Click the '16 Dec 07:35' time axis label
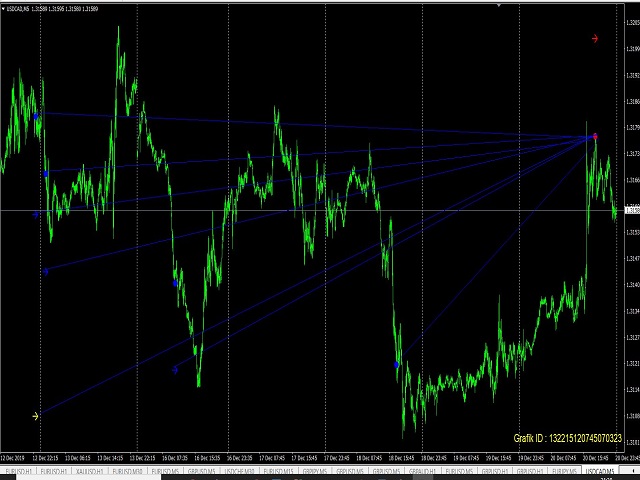Screen dimensions: 640x480 (x=175, y=458)
